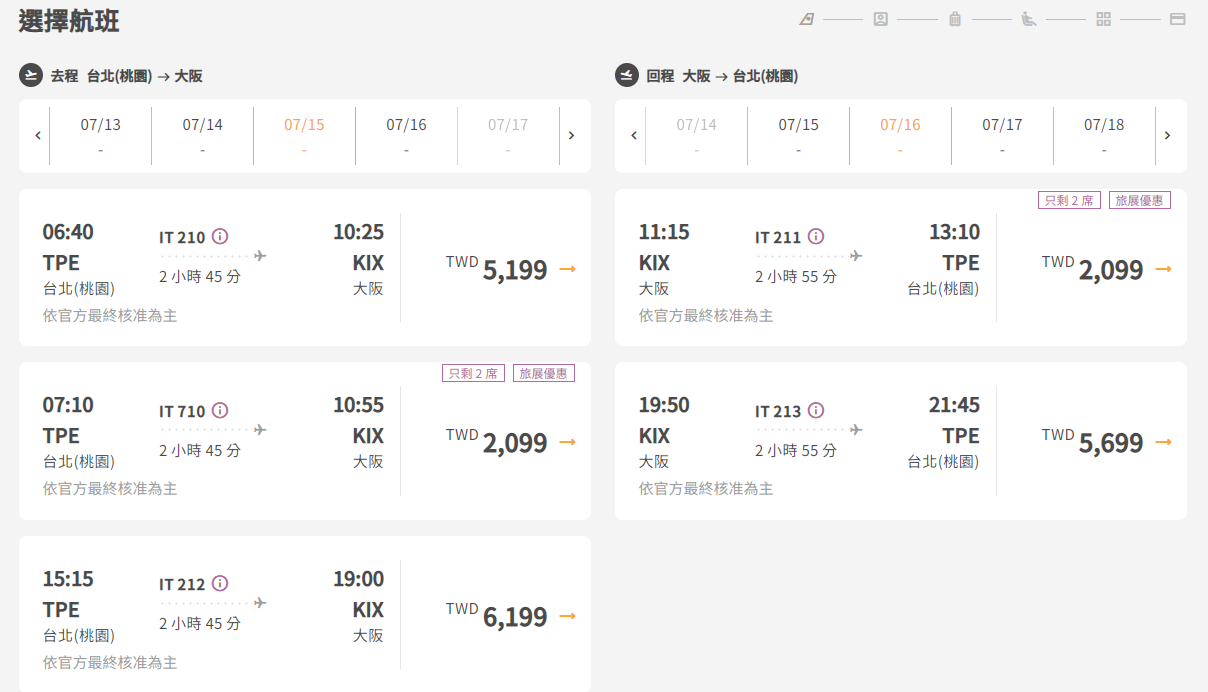Open flight info icon for IT 710
The height and width of the screenshot is (692, 1208).
tap(220, 411)
